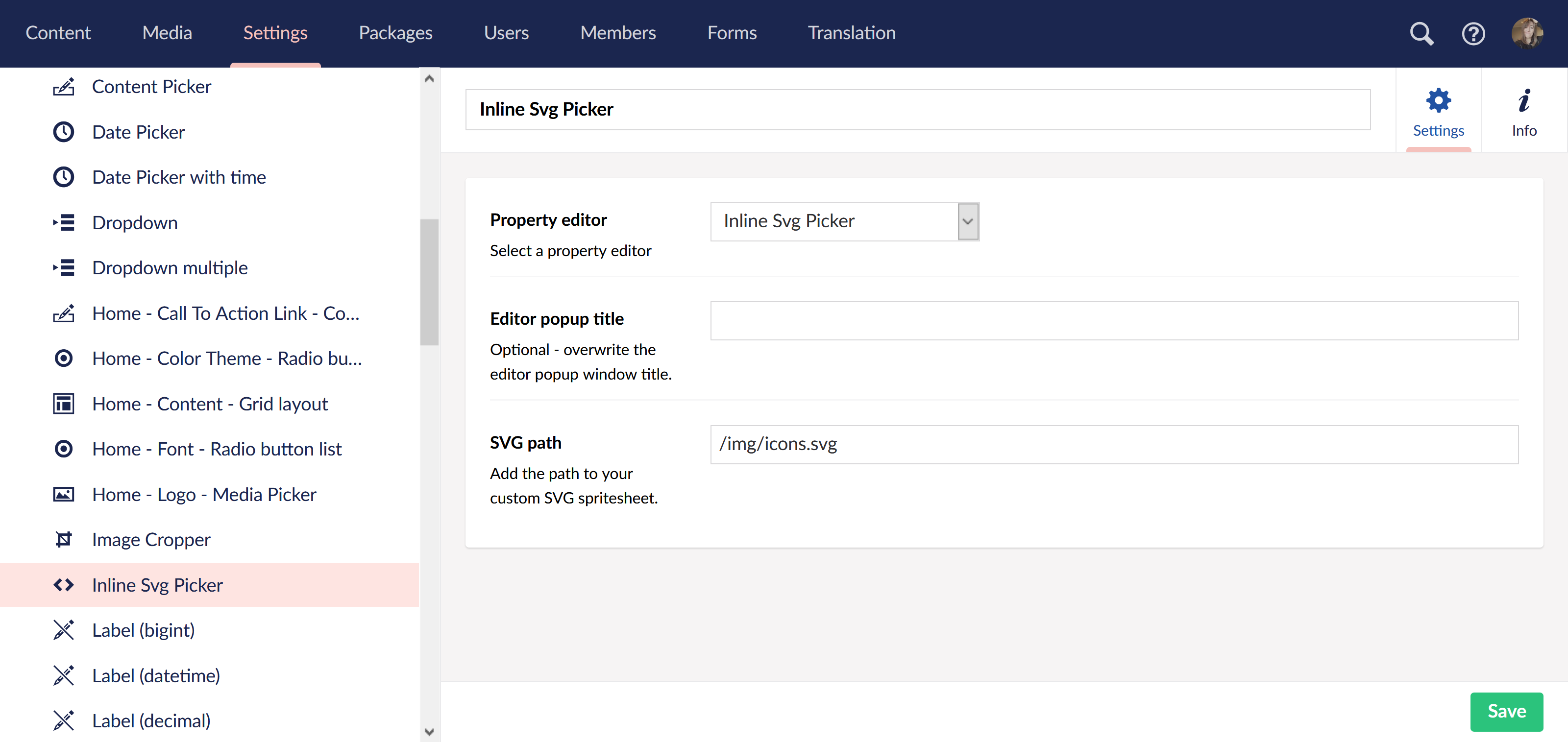
Task: Click the list icon beside Dropdown
Action: coord(63,222)
